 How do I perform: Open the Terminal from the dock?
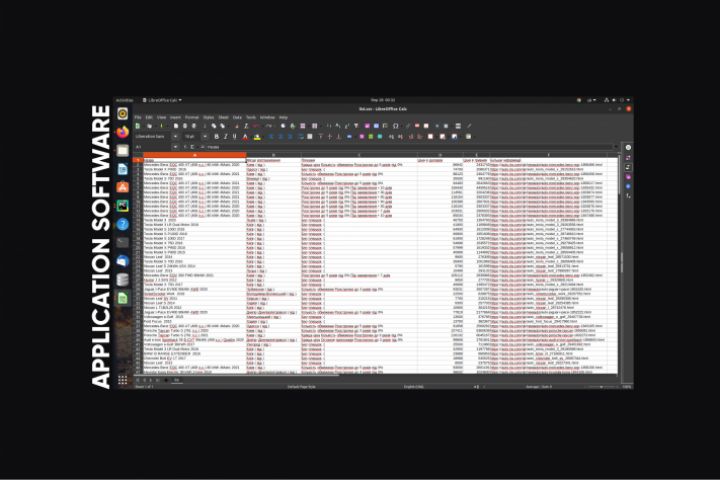[x=123, y=243]
